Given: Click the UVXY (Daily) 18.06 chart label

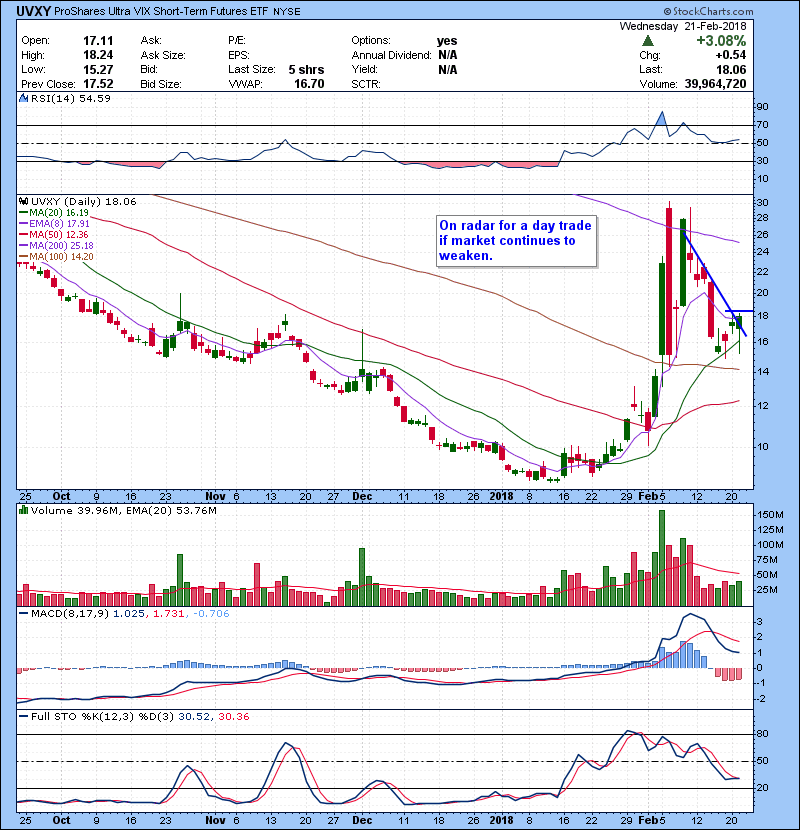Looking at the screenshot, I should 84,201.
